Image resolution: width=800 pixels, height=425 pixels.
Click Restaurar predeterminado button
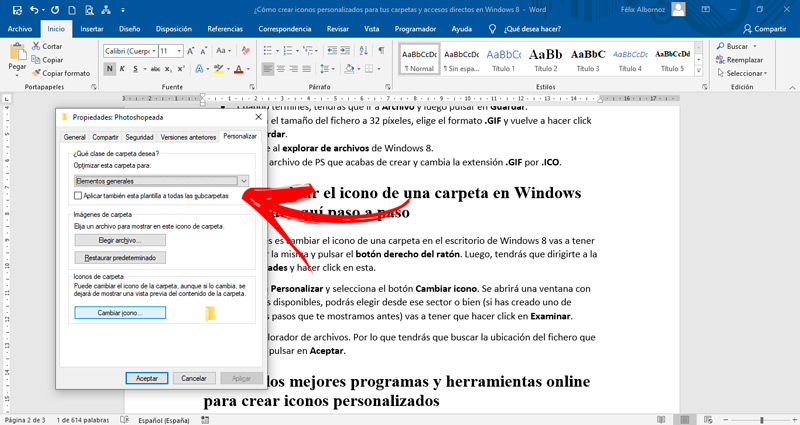click(120, 258)
